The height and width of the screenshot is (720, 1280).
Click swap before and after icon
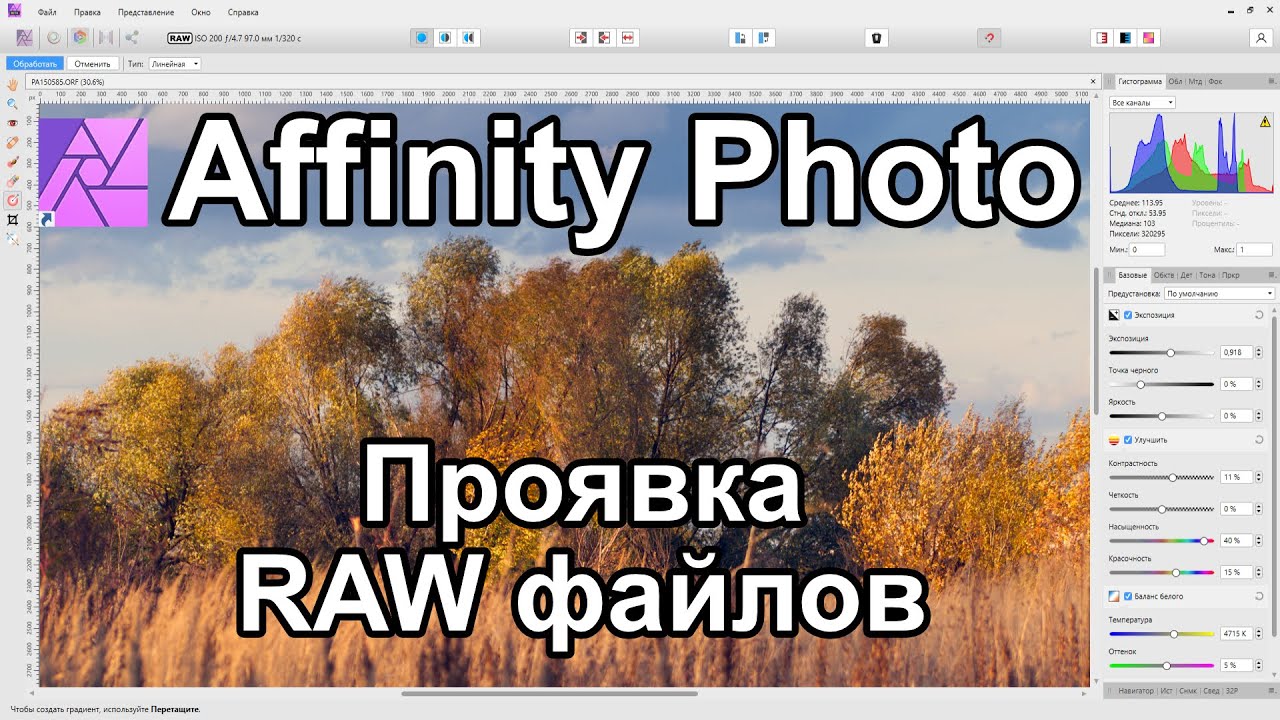click(x=628, y=38)
